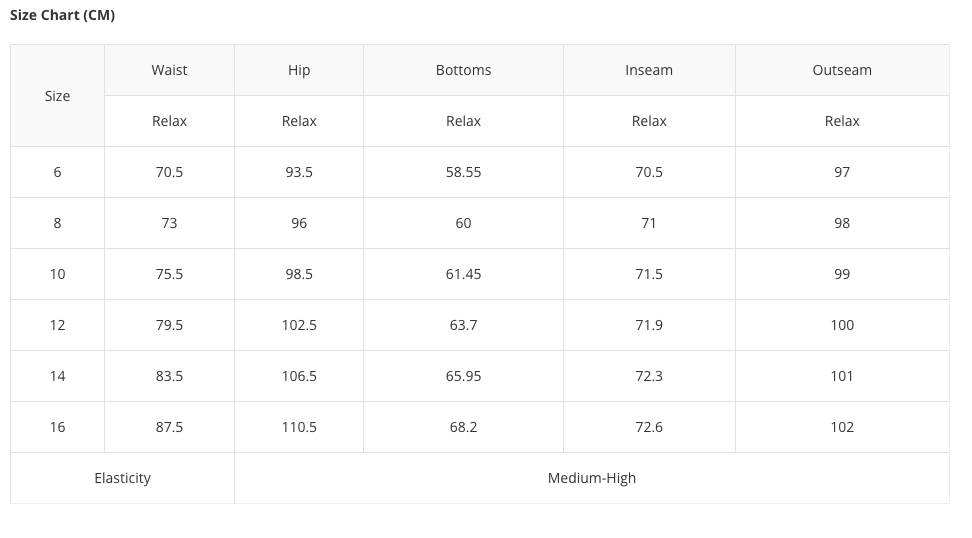Click outseam value 101 for size 14
This screenshot has height=538, width=972.
pos(842,376)
